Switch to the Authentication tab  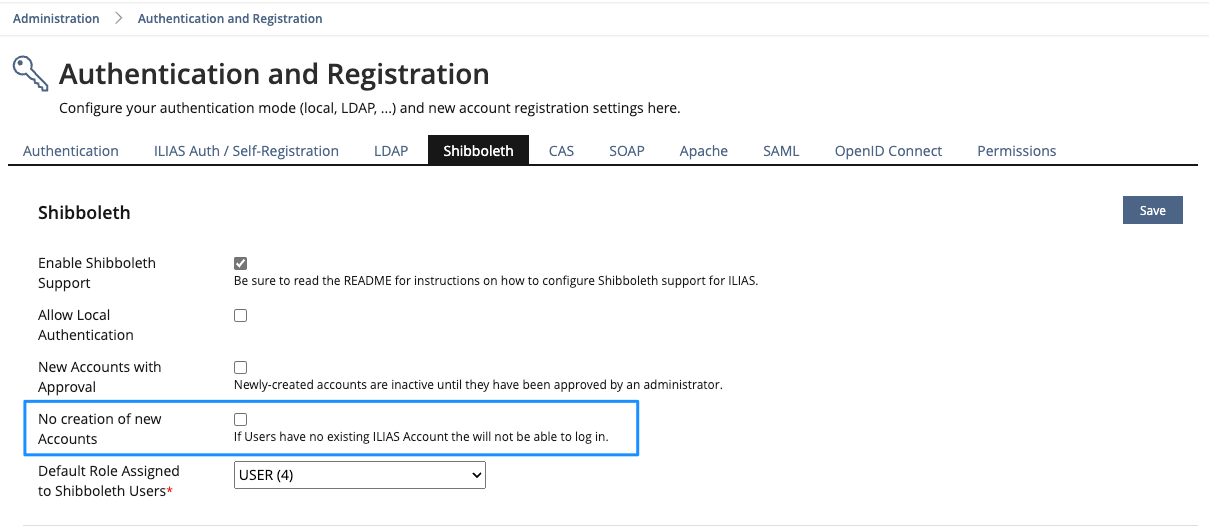(71, 151)
